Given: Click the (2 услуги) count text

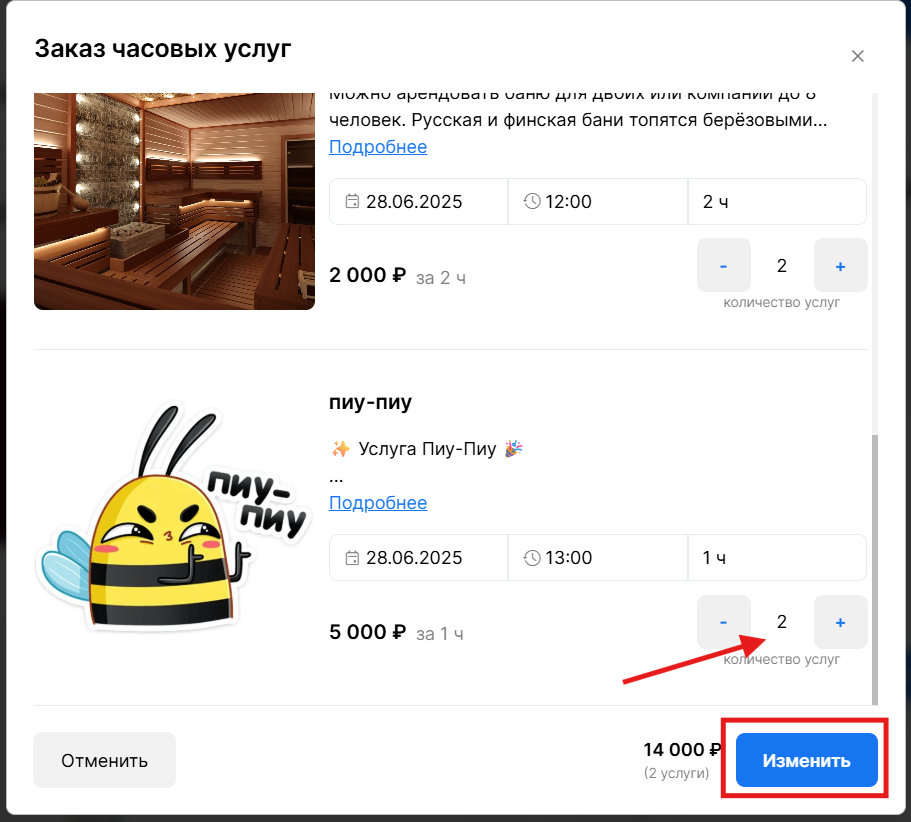Looking at the screenshot, I should coord(676,773).
